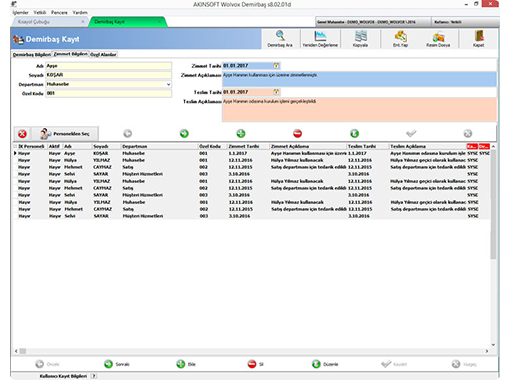Click Sonraki button at bottom
This screenshot has width=510, height=380.
[117, 364]
